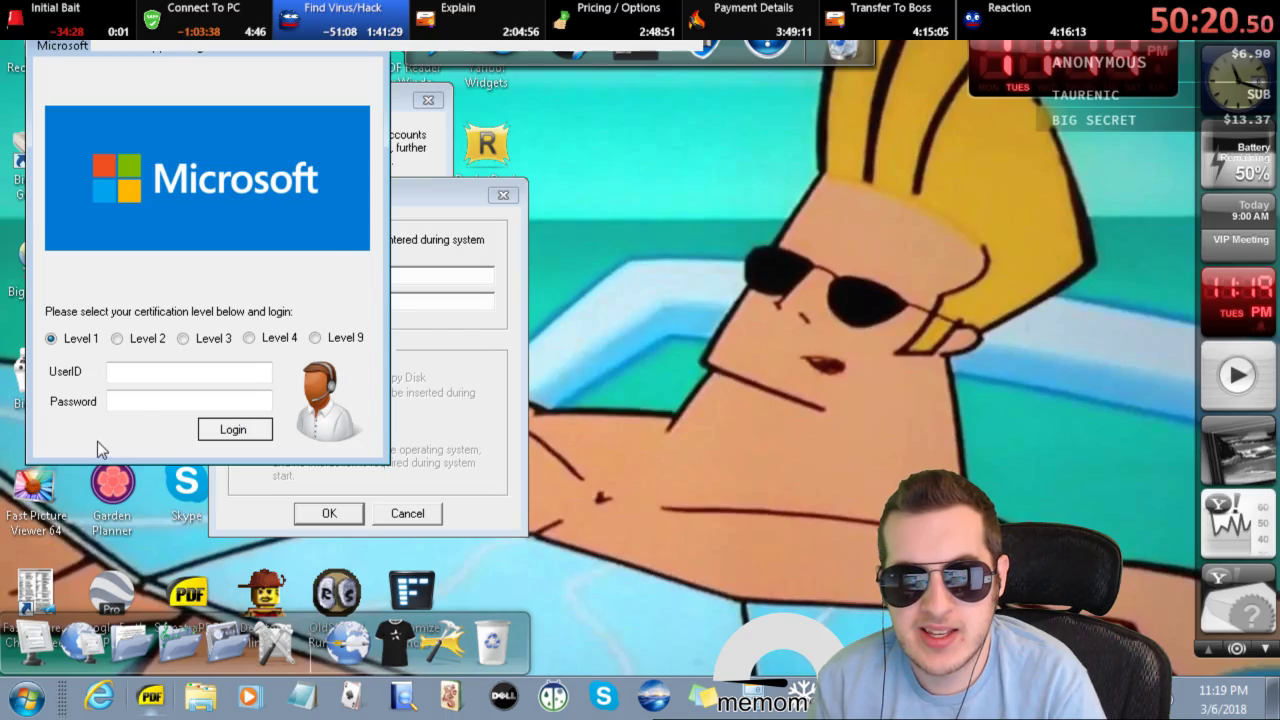Open the Mahjong tile taskbar icon

click(x=451, y=696)
